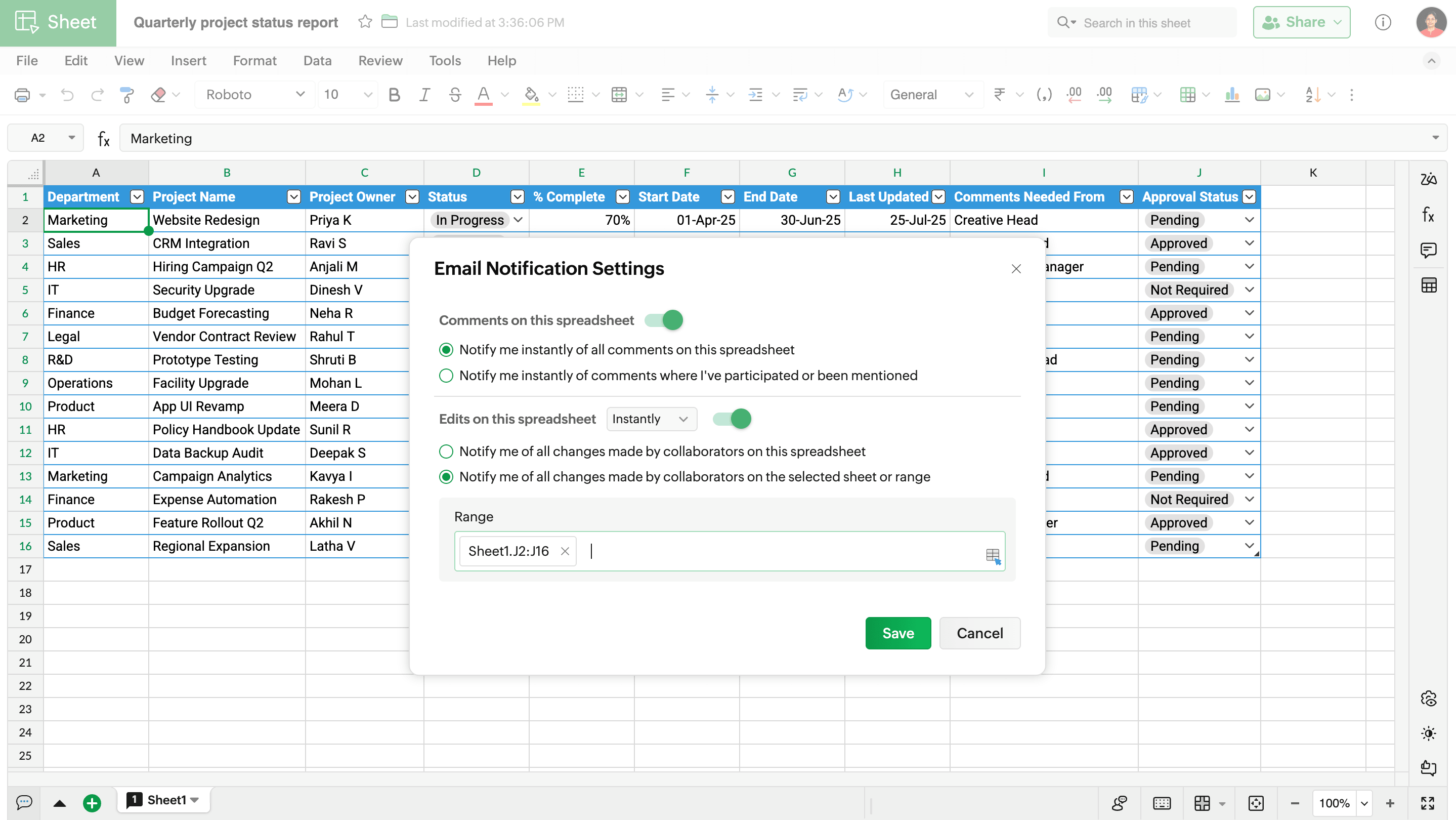The image size is (1456, 820).
Task: Select notify only where I've participated or mentioned
Action: click(446, 376)
